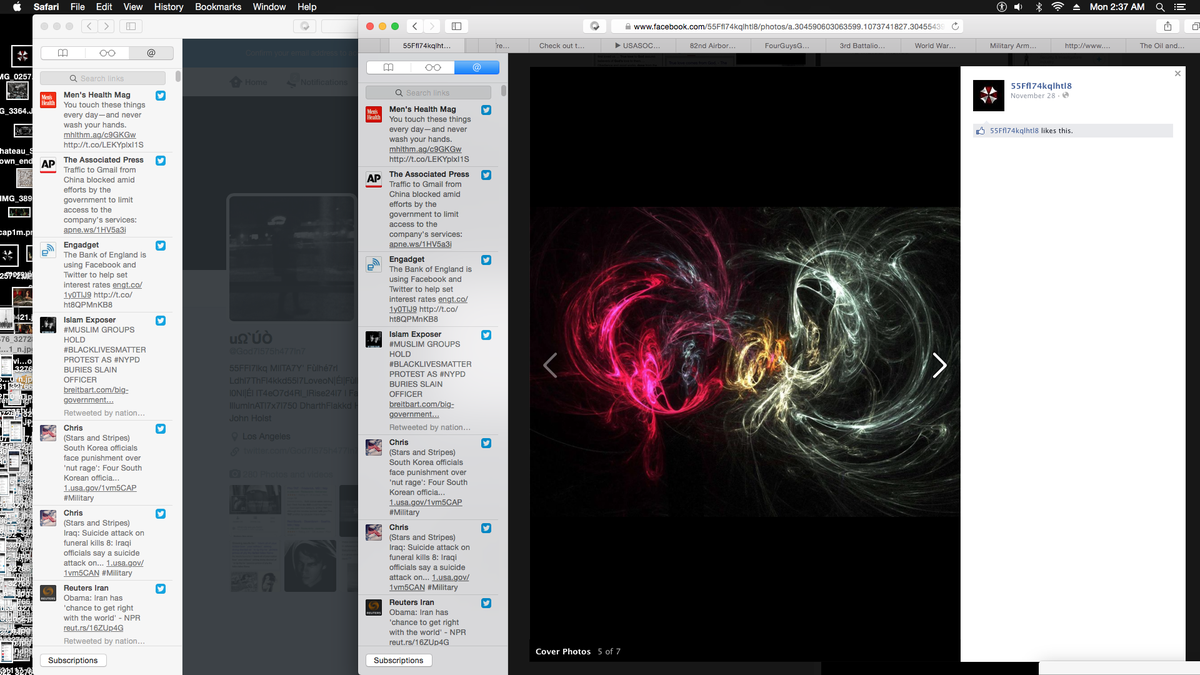Click the facebook.com address bar

[788, 26]
